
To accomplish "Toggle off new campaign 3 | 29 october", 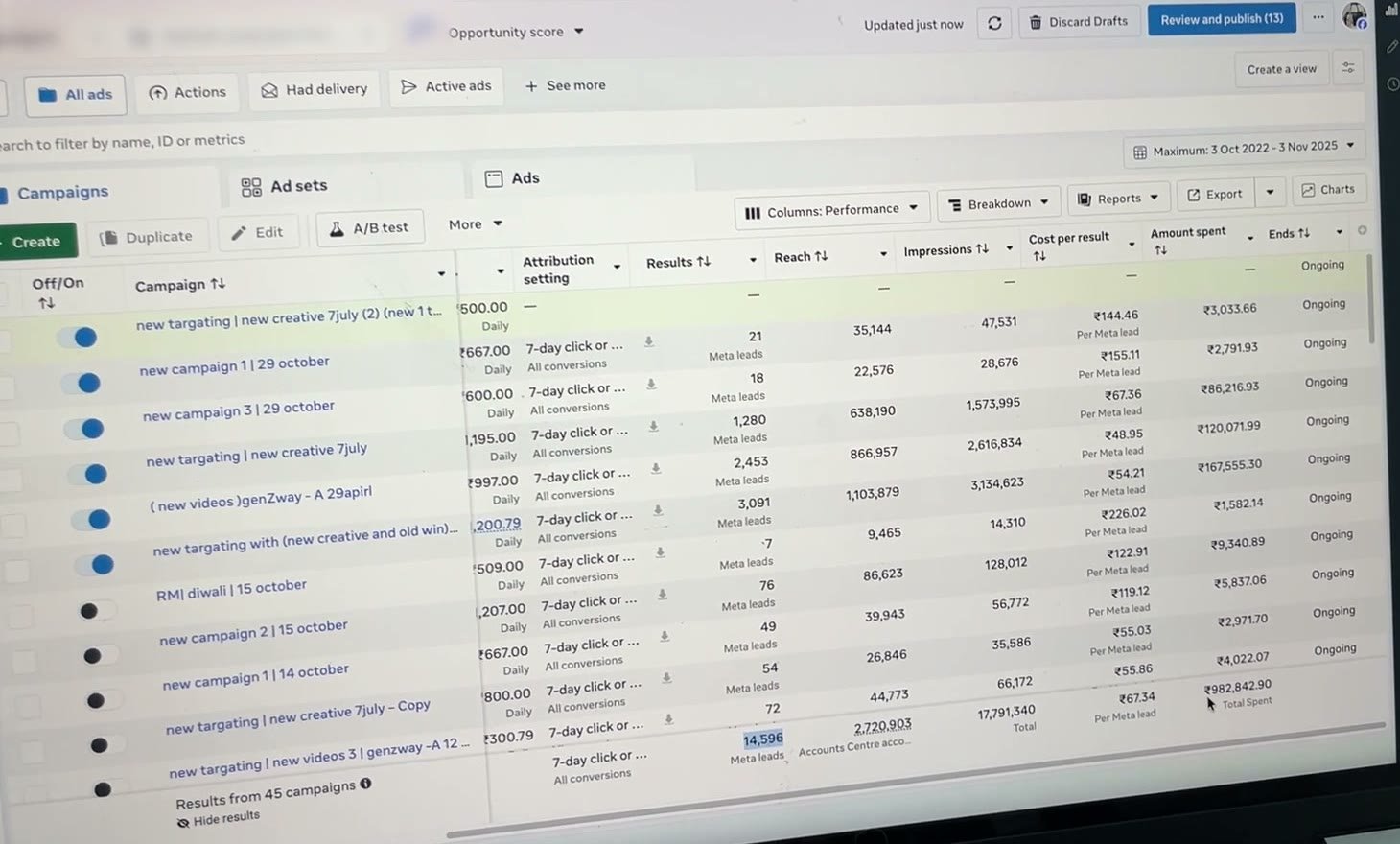I will [85, 428].
